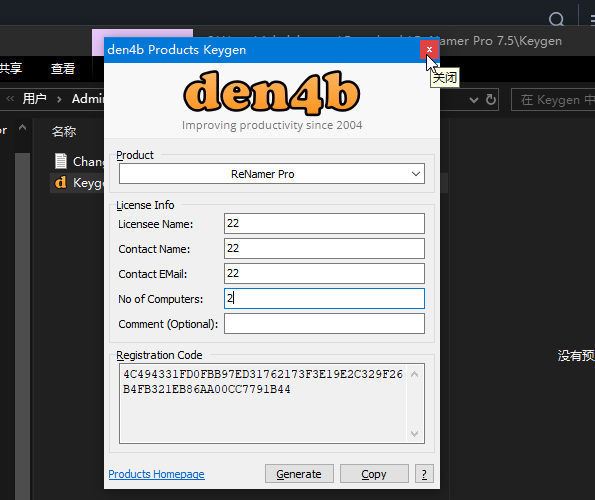This screenshot has height=500, width=595.
Task: Click the Admin breadcrumb segment in Explorer
Action: pyautogui.click(x=88, y=99)
